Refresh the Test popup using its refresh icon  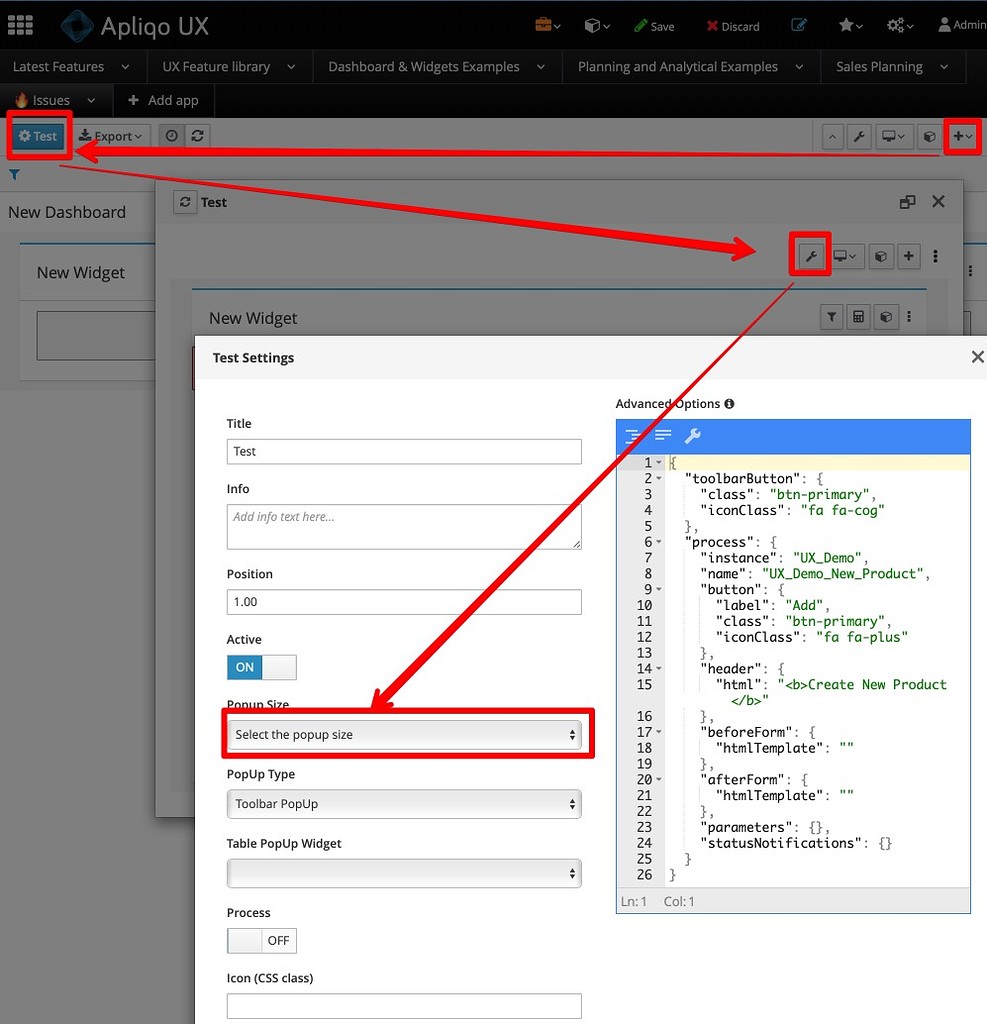[185, 201]
